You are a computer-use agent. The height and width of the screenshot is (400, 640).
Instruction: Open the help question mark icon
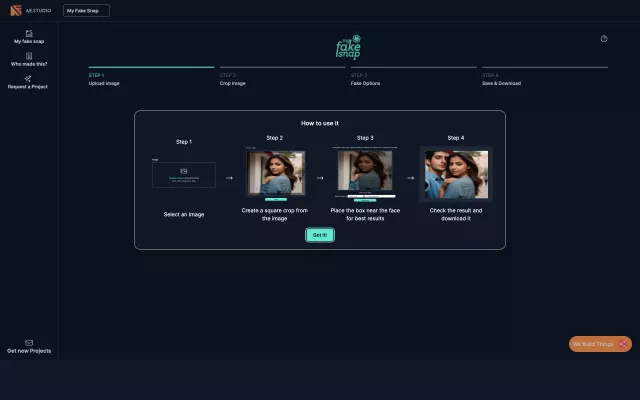604,39
